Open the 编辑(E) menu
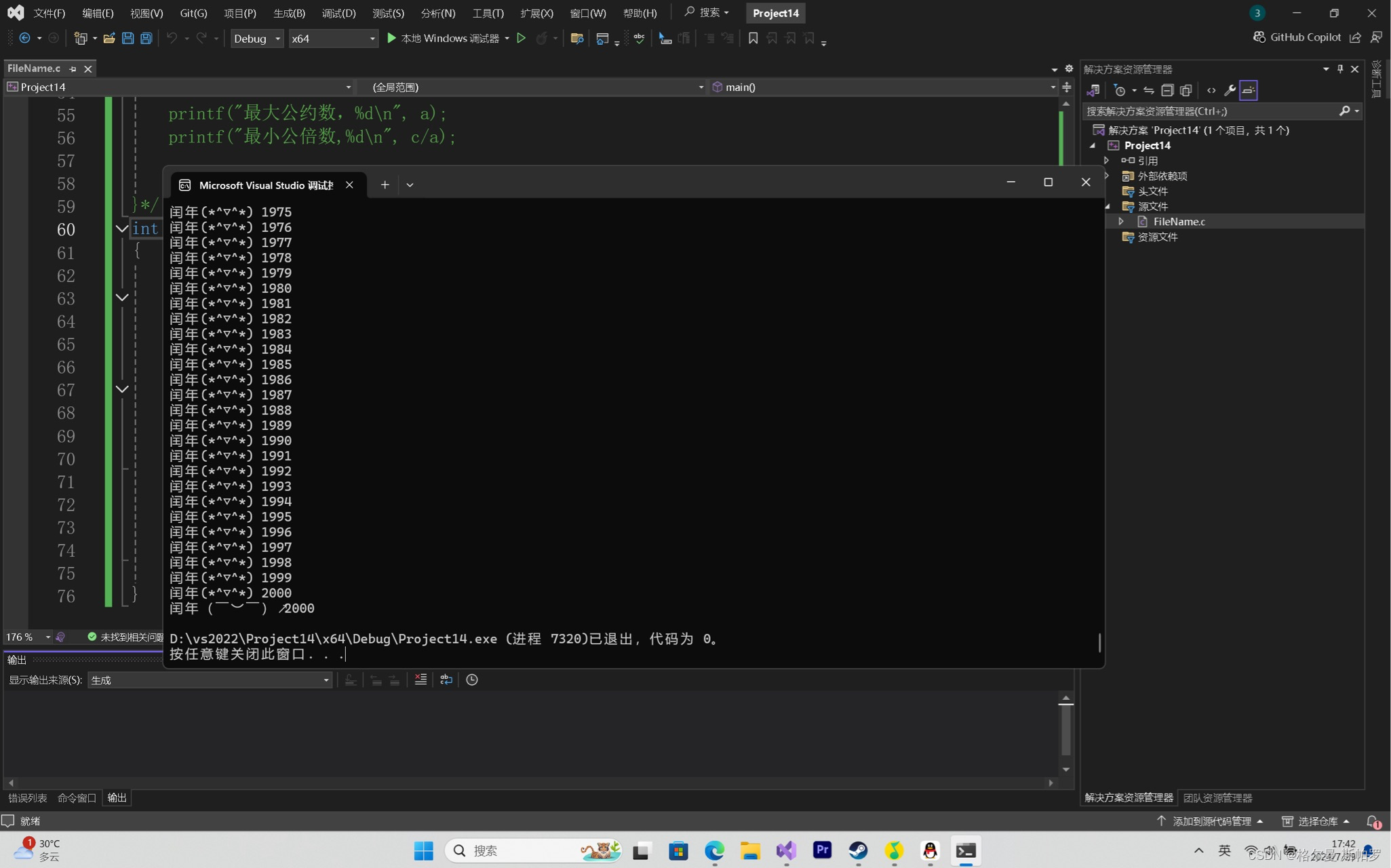The height and width of the screenshot is (868, 1391). 98,13
